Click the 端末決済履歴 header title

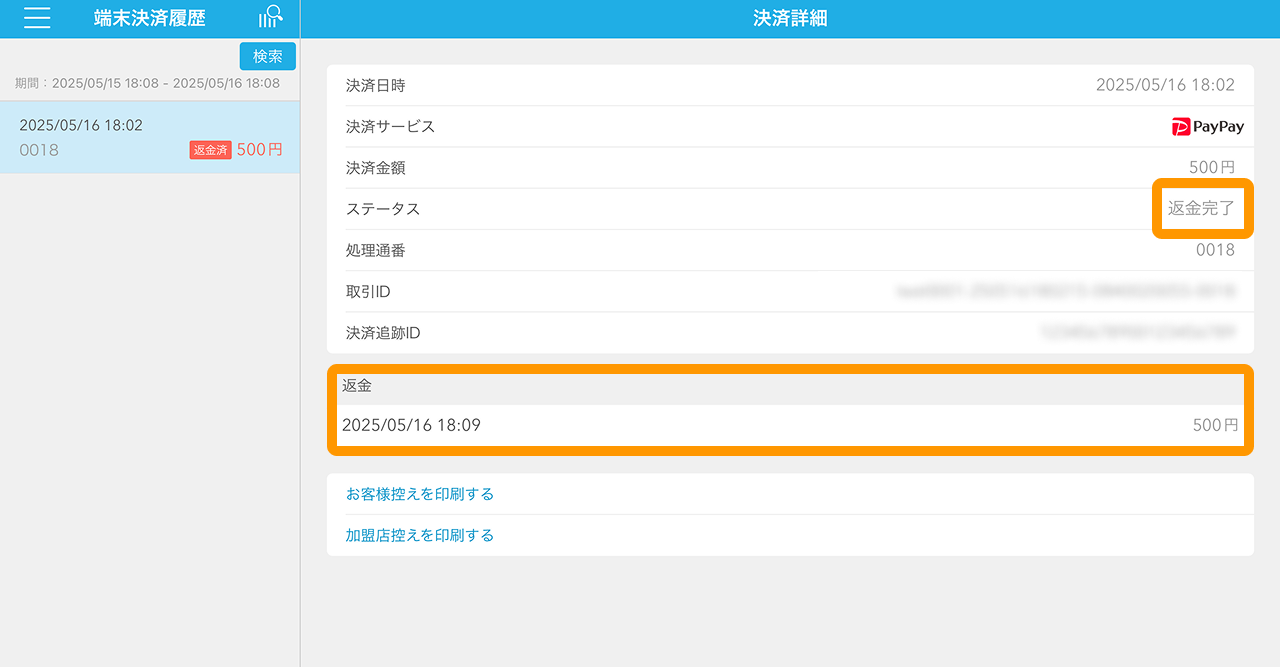(x=150, y=18)
